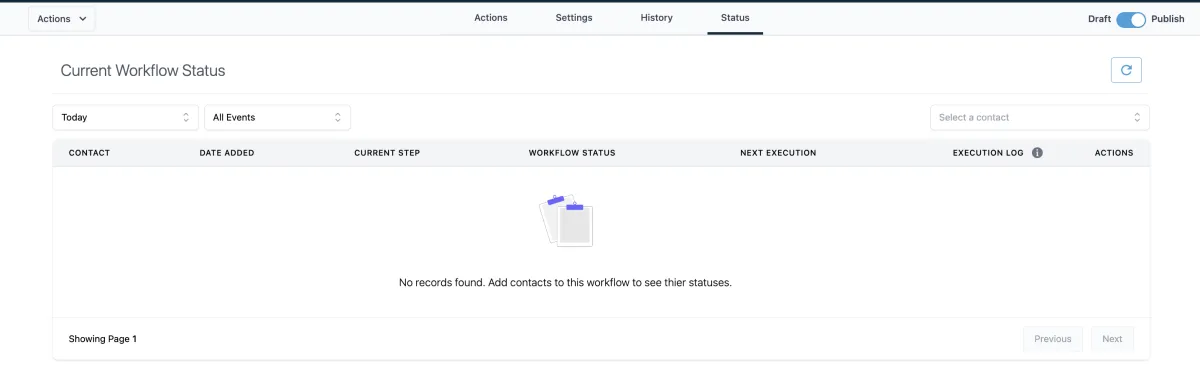The height and width of the screenshot is (388, 1200).
Task: Open the Today date range dropdown
Action: click(x=126, y=118)
